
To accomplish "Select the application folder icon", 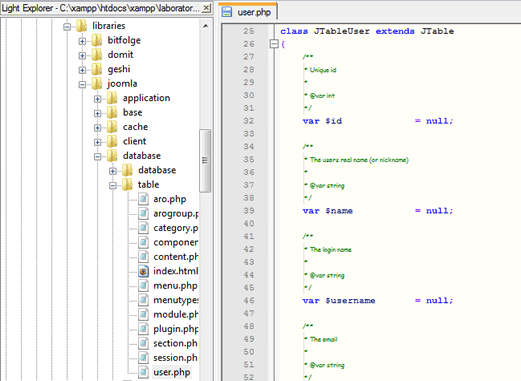I will click(x=112, y=98).
